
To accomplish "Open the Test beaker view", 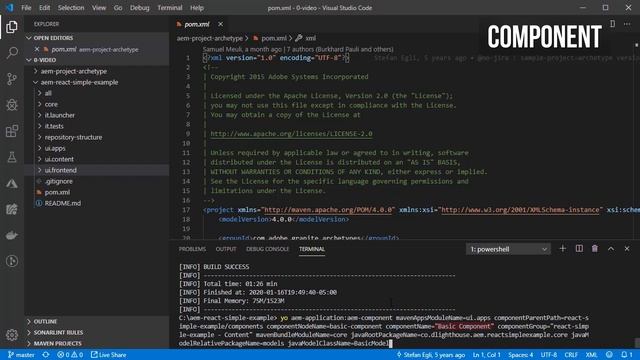I will tap(12, 157).
